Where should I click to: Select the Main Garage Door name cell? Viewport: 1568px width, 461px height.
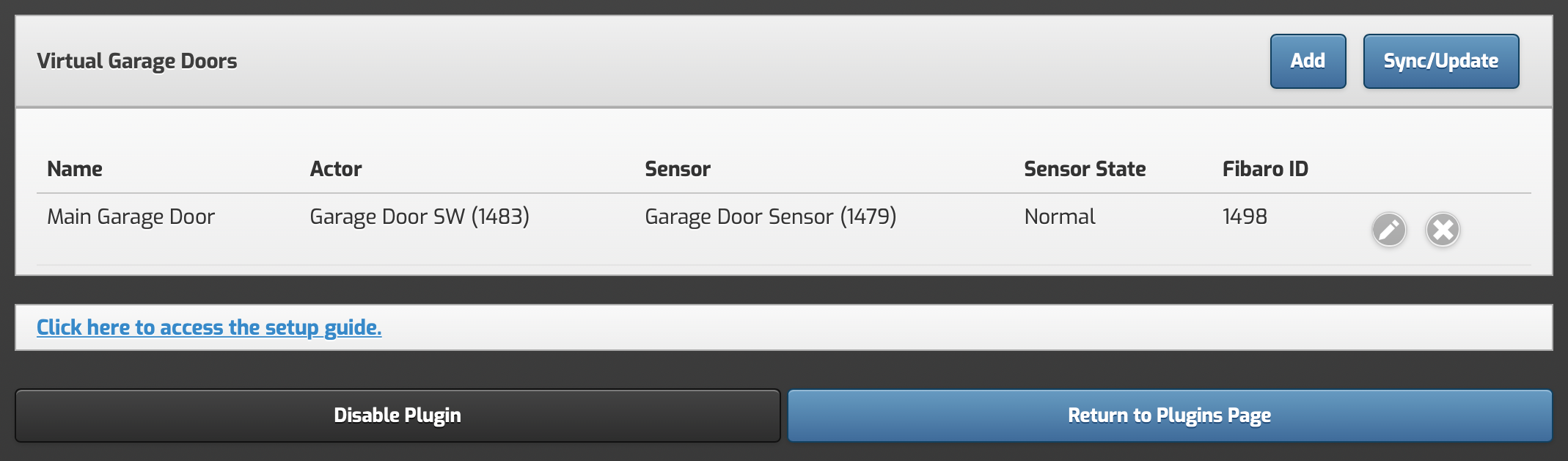pyautogui.click(x=131, y=217)
